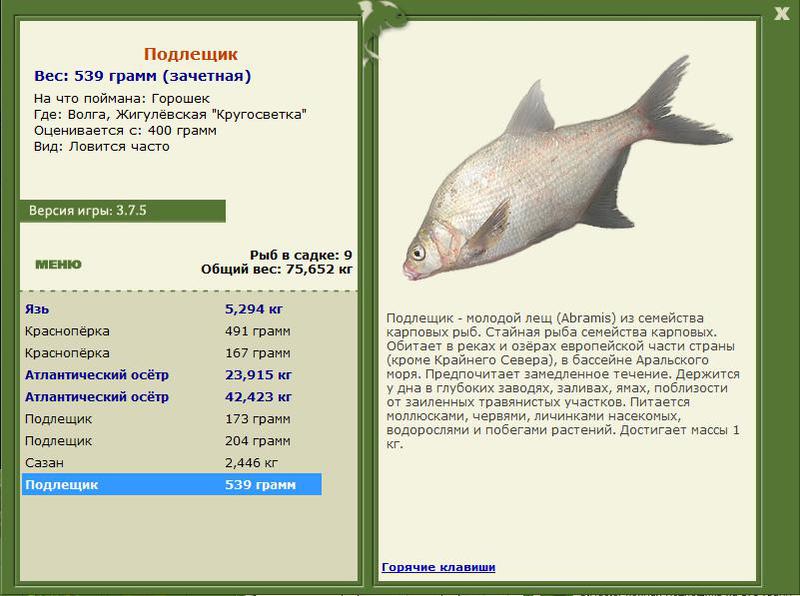Click the highlighted Подлещик 539 грамм row

click(171, 484)
